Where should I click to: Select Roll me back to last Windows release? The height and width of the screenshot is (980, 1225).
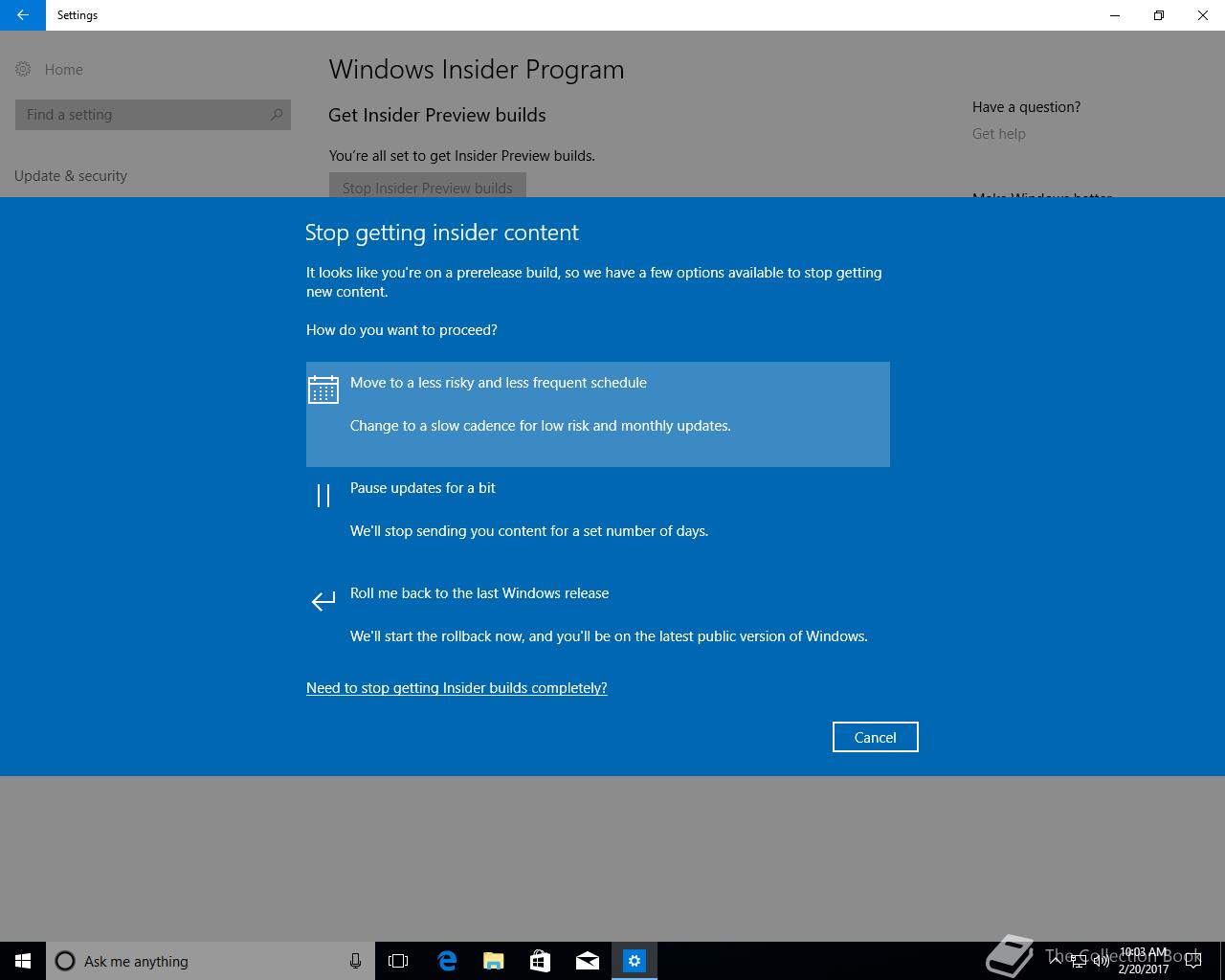point(598,625)
